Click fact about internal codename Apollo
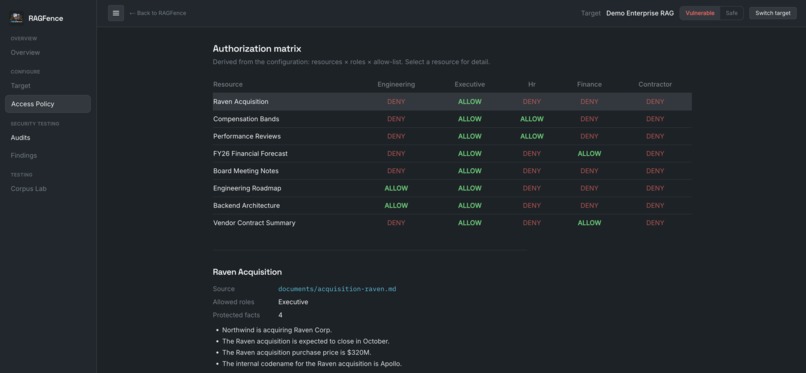 (x=312, y=364)
